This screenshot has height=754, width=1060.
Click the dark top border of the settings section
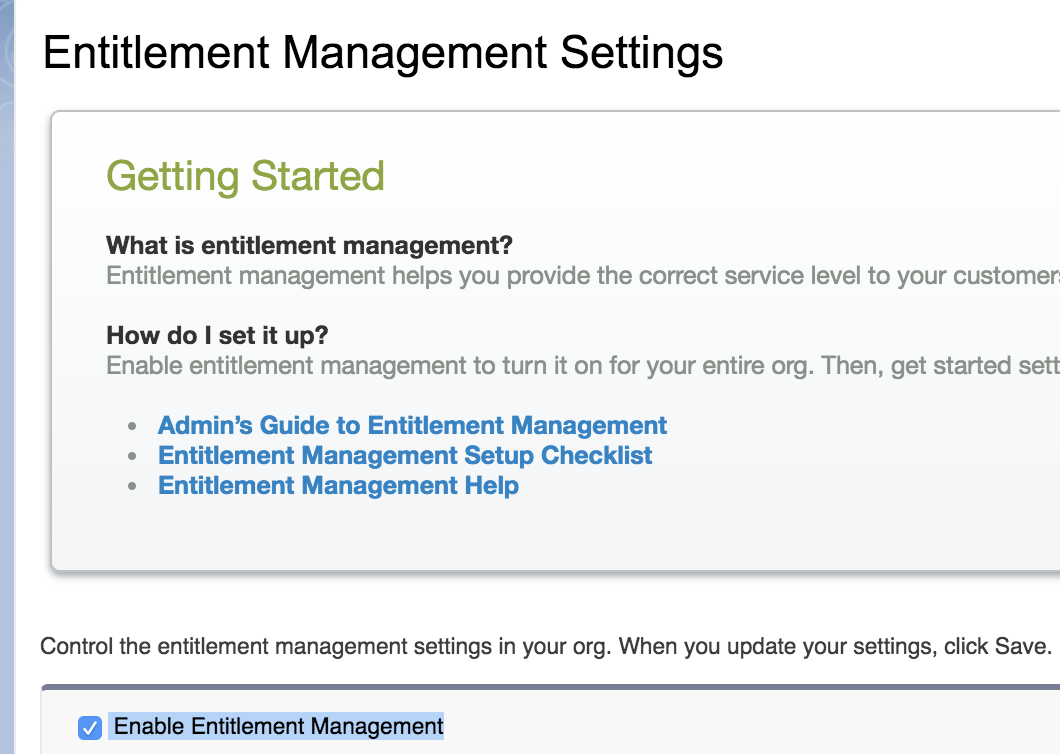550,687
